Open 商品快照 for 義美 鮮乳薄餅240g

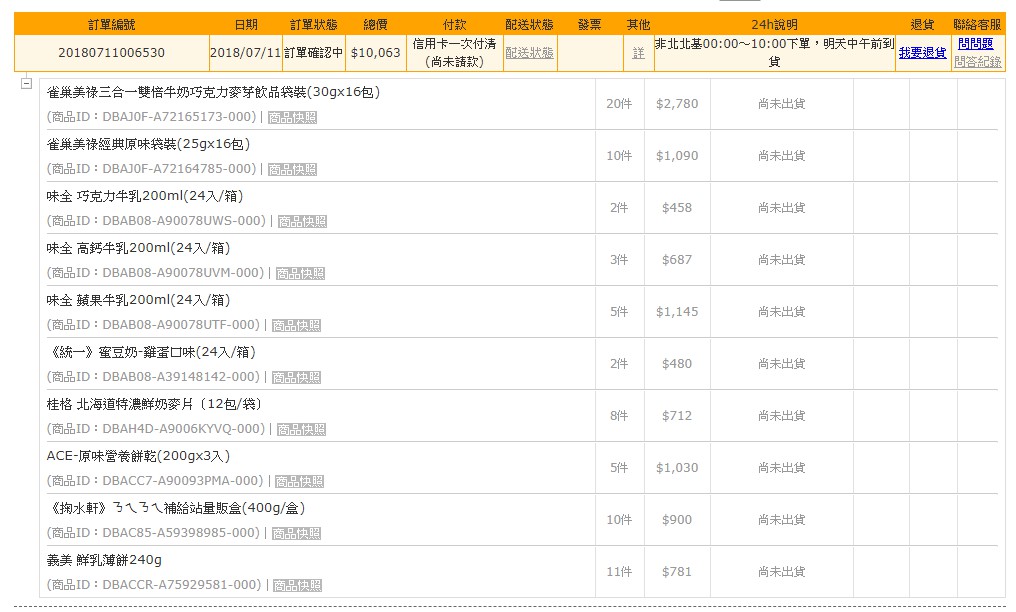[297, 585]
